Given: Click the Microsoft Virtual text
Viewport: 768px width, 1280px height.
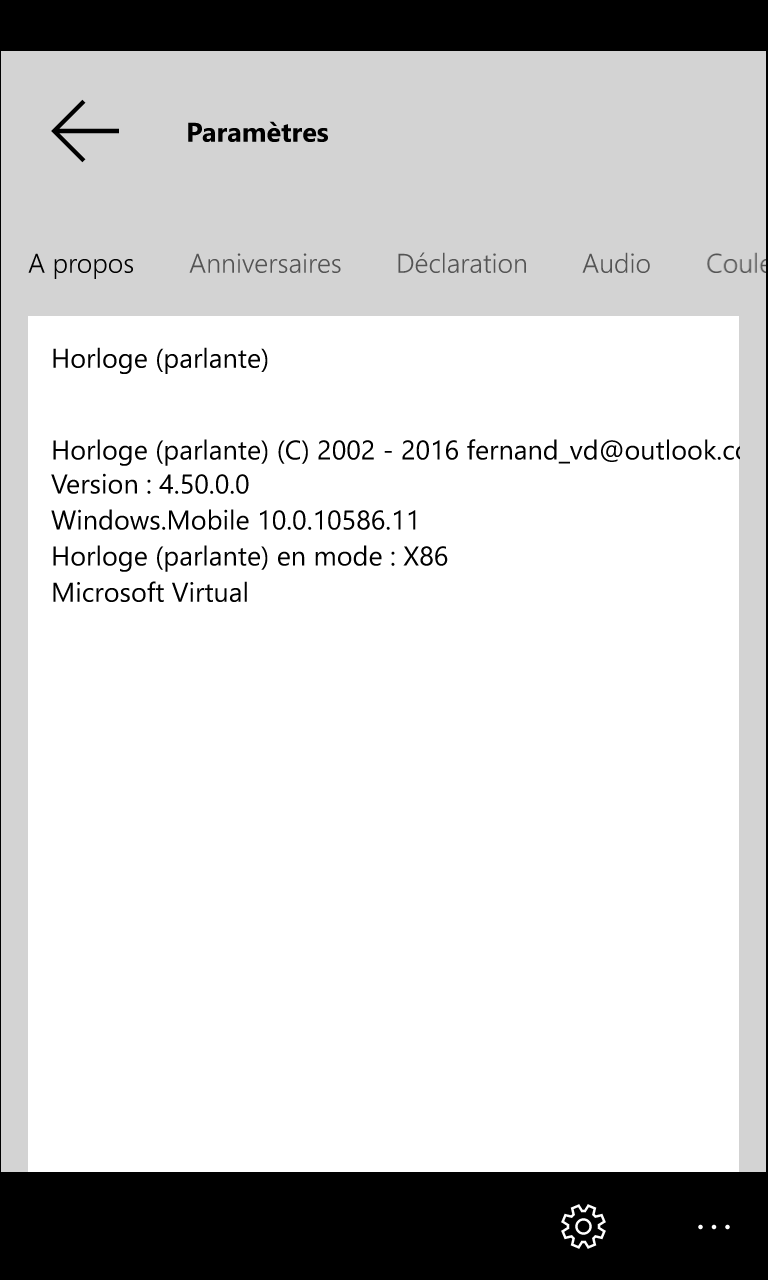Looking at the screenshot, I should pyautogui.click(x=150, y=593).
